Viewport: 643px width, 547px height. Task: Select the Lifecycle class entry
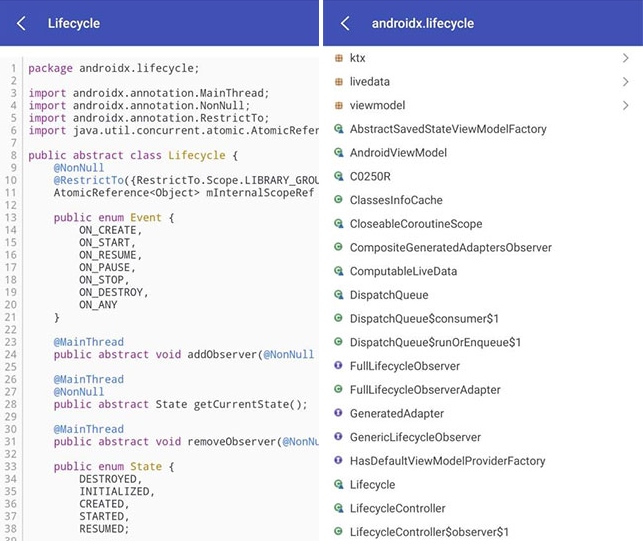coord(372,485)
